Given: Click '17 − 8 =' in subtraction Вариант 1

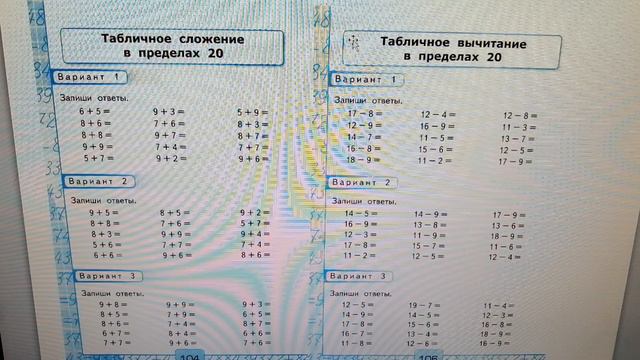Looking at the screenshot, I should point(365,113).
